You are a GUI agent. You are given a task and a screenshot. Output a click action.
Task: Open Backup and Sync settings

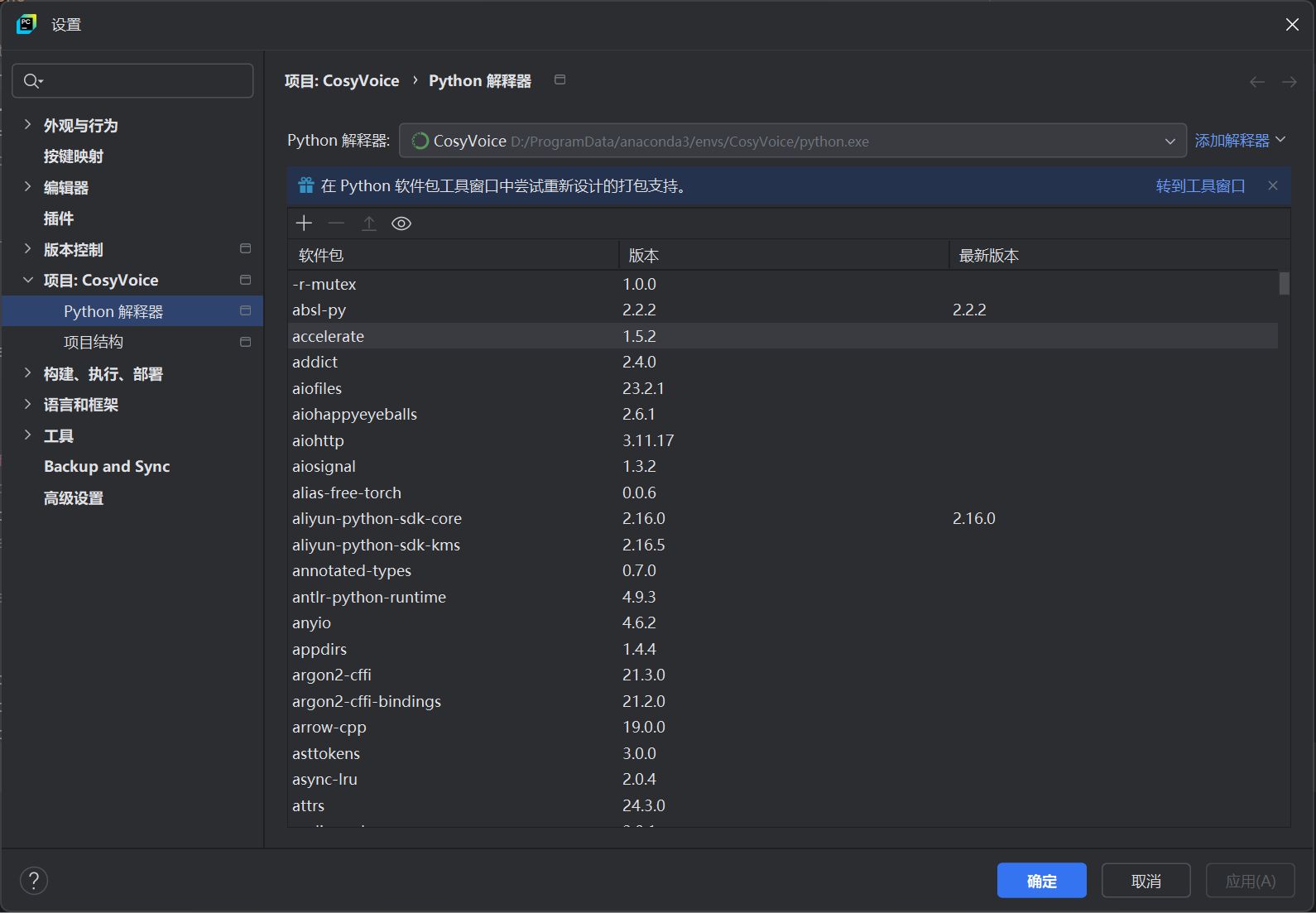click(107, 466)
